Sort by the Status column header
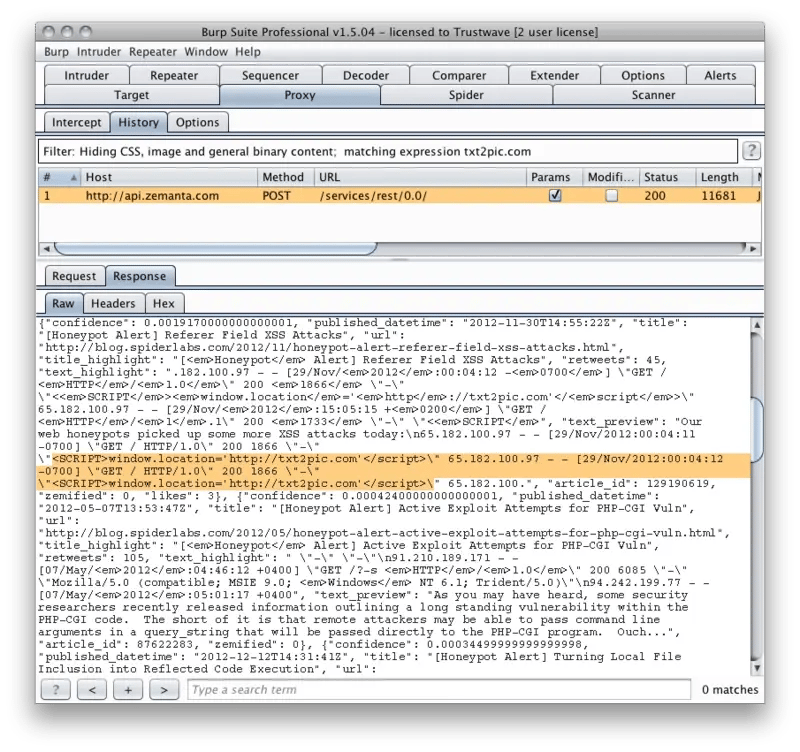This screenshot has width=800, height=752. (661, 177)
